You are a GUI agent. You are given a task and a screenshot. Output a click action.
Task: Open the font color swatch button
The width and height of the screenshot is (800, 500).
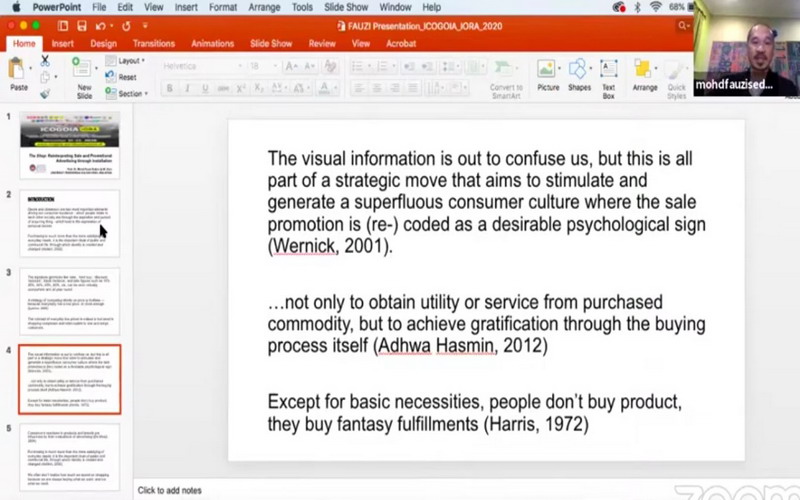(x=323, y=88)
